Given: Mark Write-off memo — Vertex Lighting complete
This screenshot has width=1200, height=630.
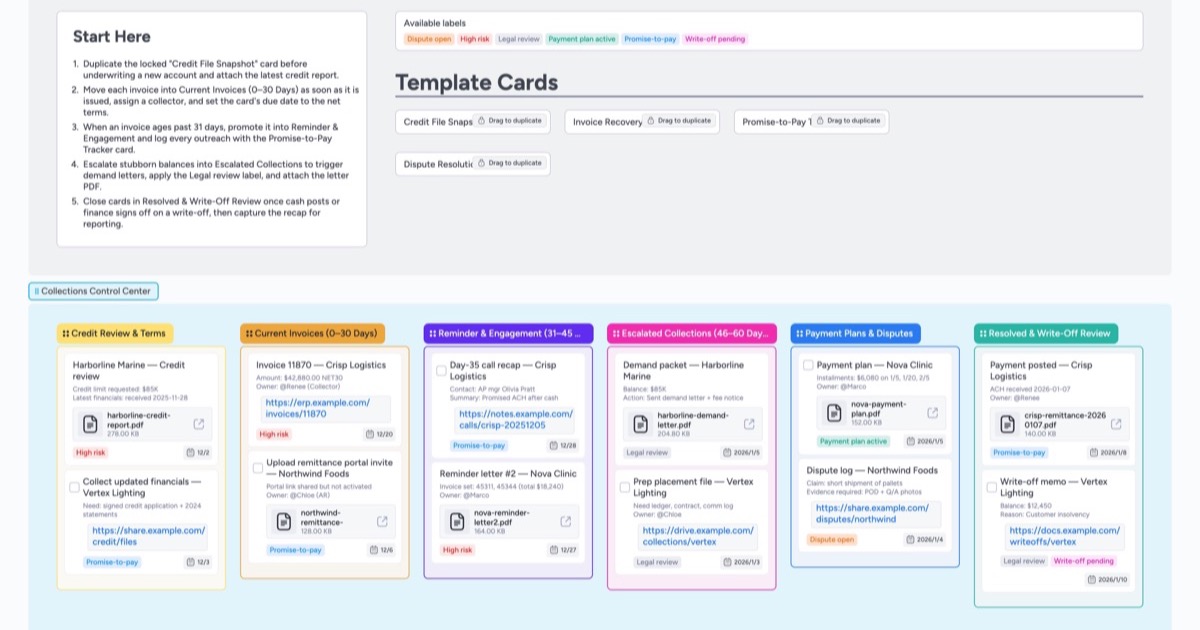Looking at the screenshot, I should point(992,487).
